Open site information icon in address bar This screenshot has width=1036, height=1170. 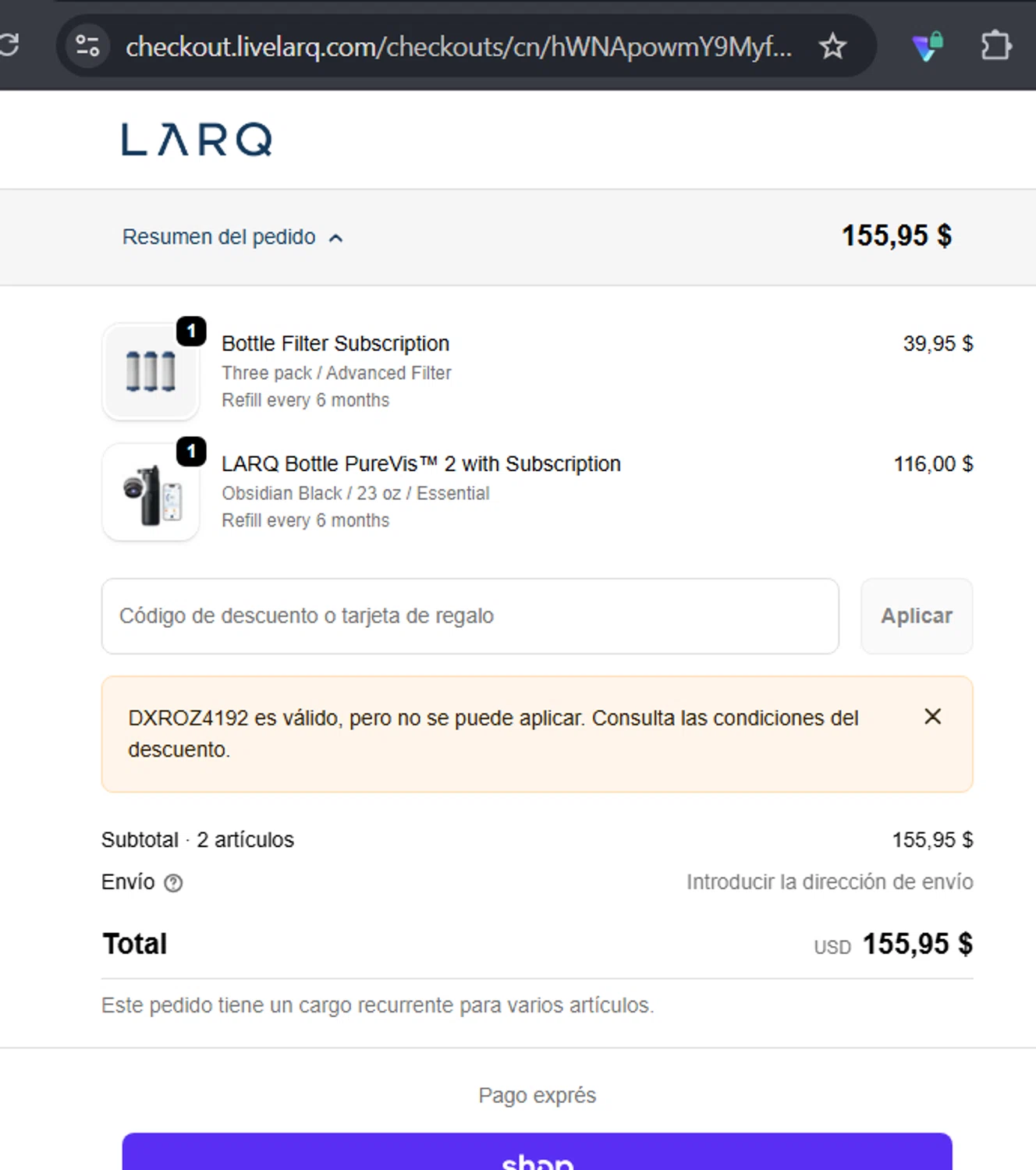pyautogui.click(x=87, y=46)
